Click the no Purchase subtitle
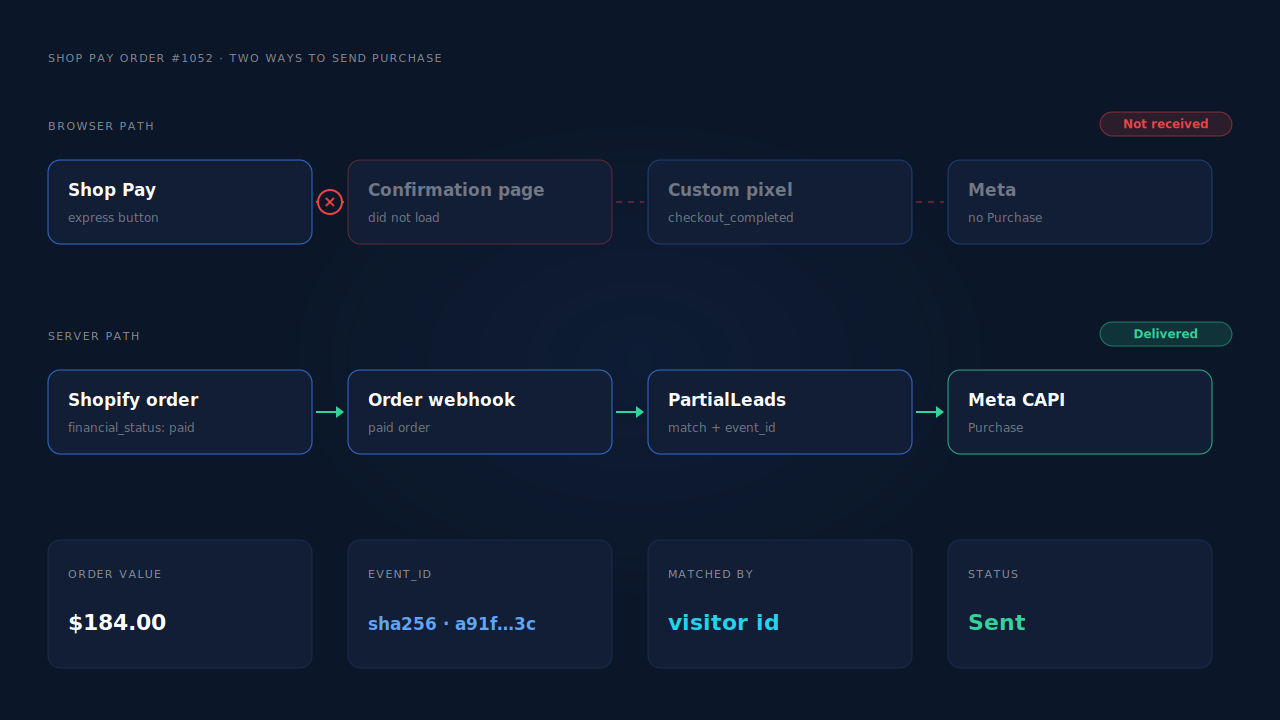 (1005, 218)
